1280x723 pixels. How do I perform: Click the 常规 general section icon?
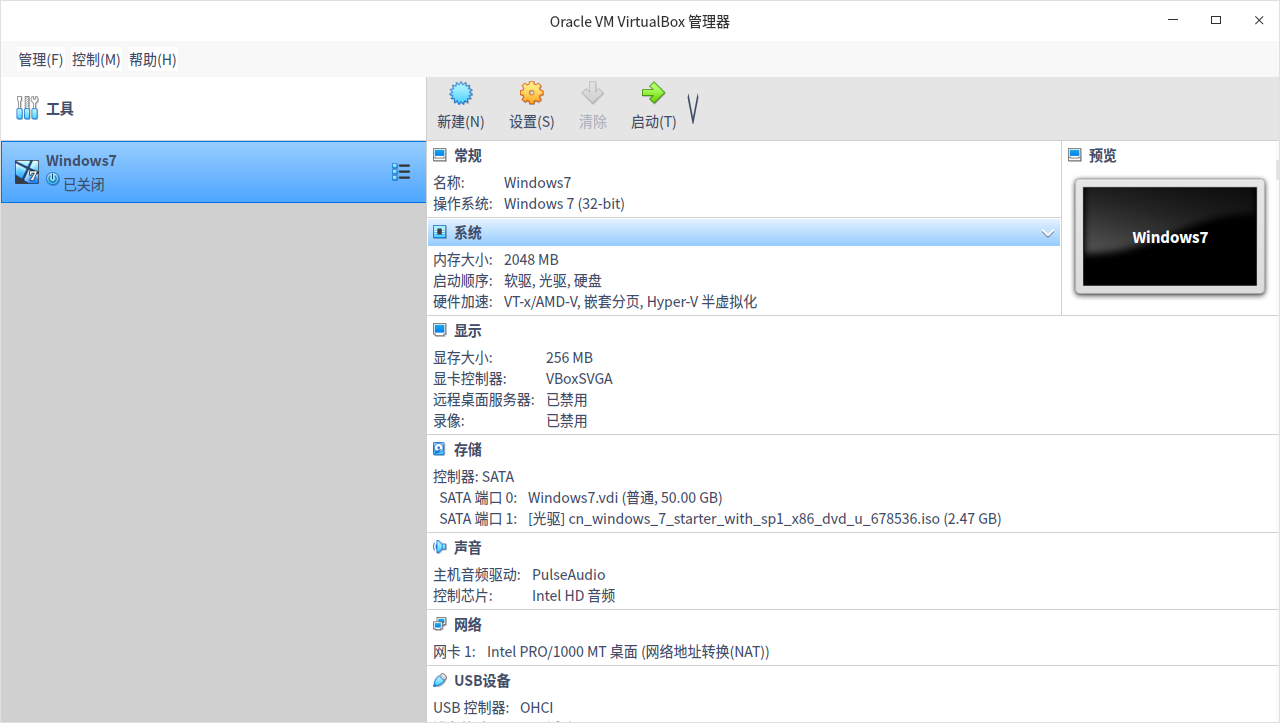click(440, 155)
